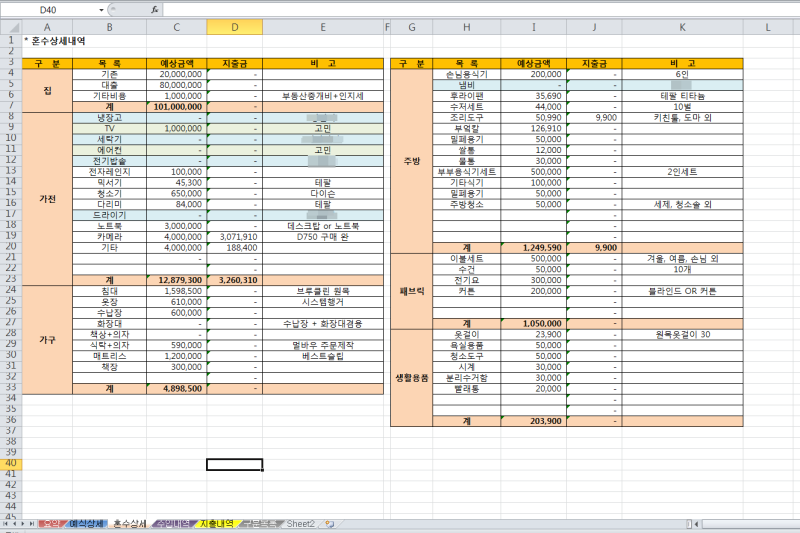Click the 3,071,910 spending cell
Image resolution: width=800 pixels, height=533 pixels.
tap(235, 237)
